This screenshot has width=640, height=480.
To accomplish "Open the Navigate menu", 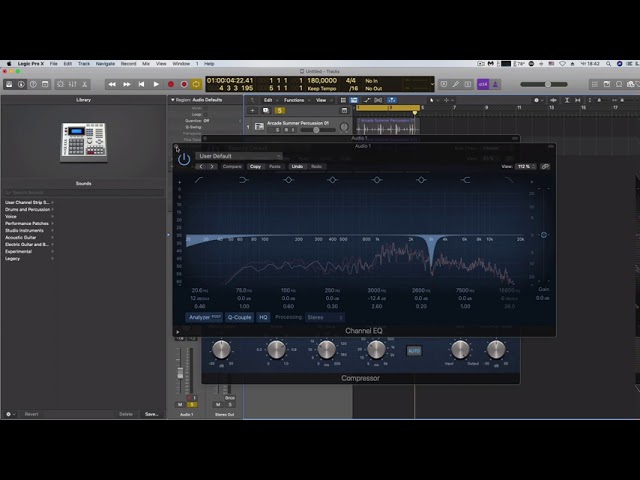I will click(x=105, y=64).
